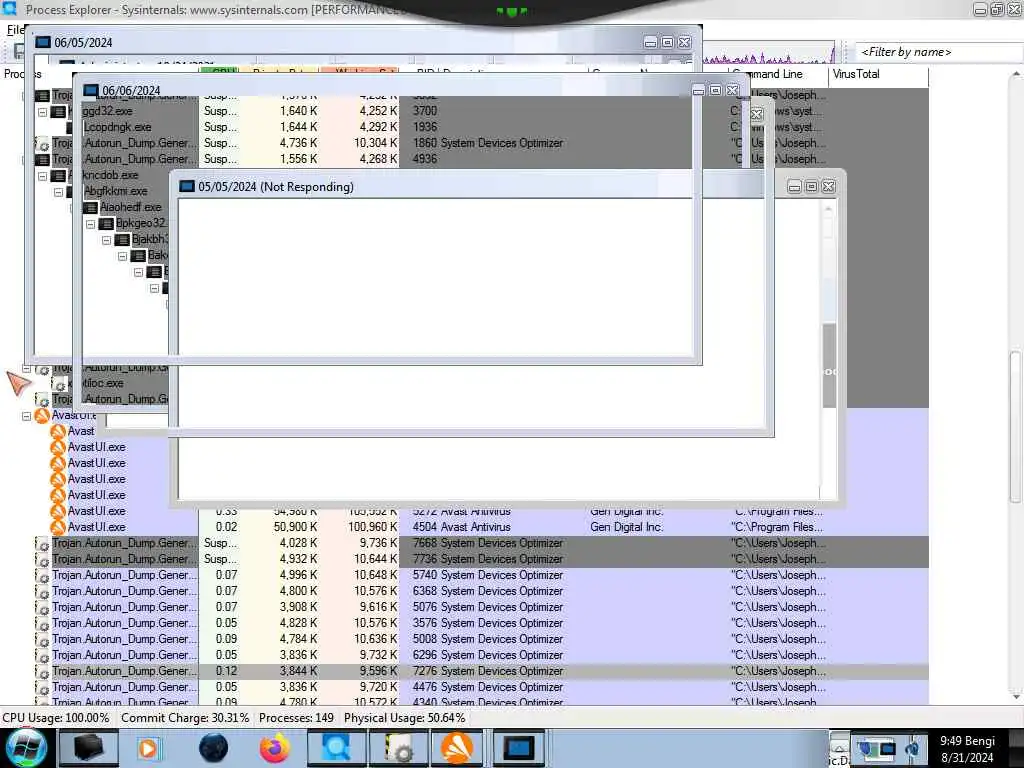Collapse the kncdob.exe process tree node
1024x768 pixels.
coord(42,176)
